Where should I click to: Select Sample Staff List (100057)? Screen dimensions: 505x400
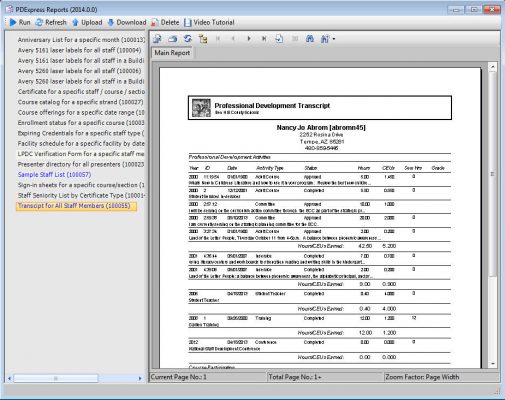(54, 174)
